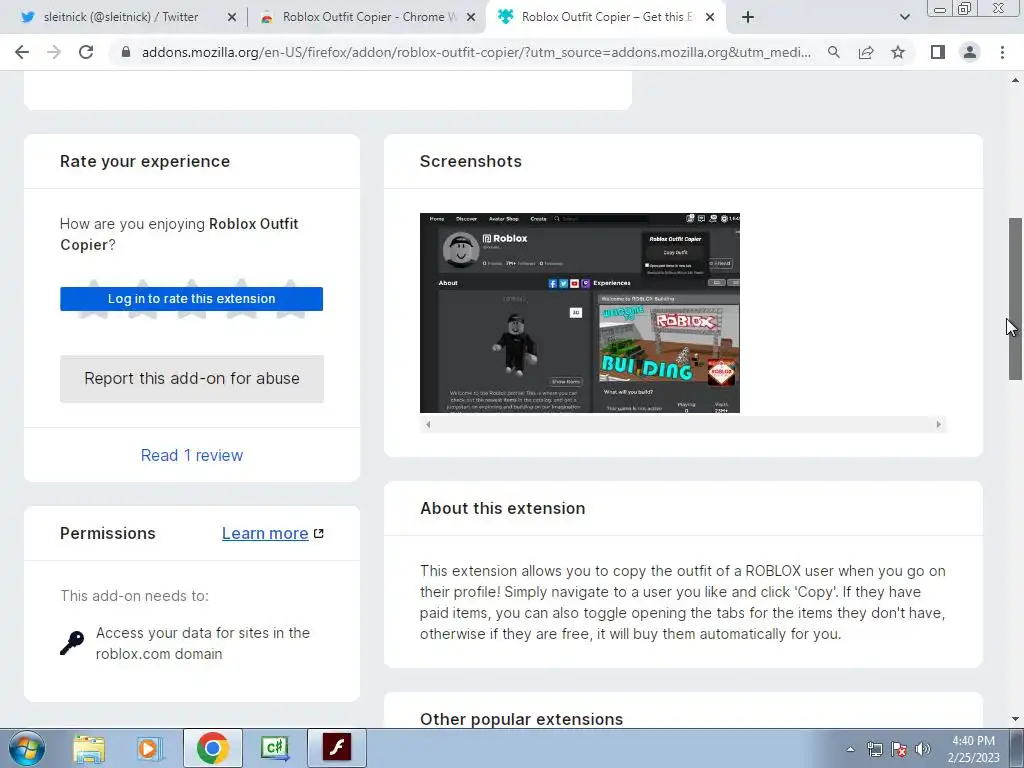This screenshot has height=768, width=1024.
Task: Click Report this add-on for abuse
Action: pos(191,378)
